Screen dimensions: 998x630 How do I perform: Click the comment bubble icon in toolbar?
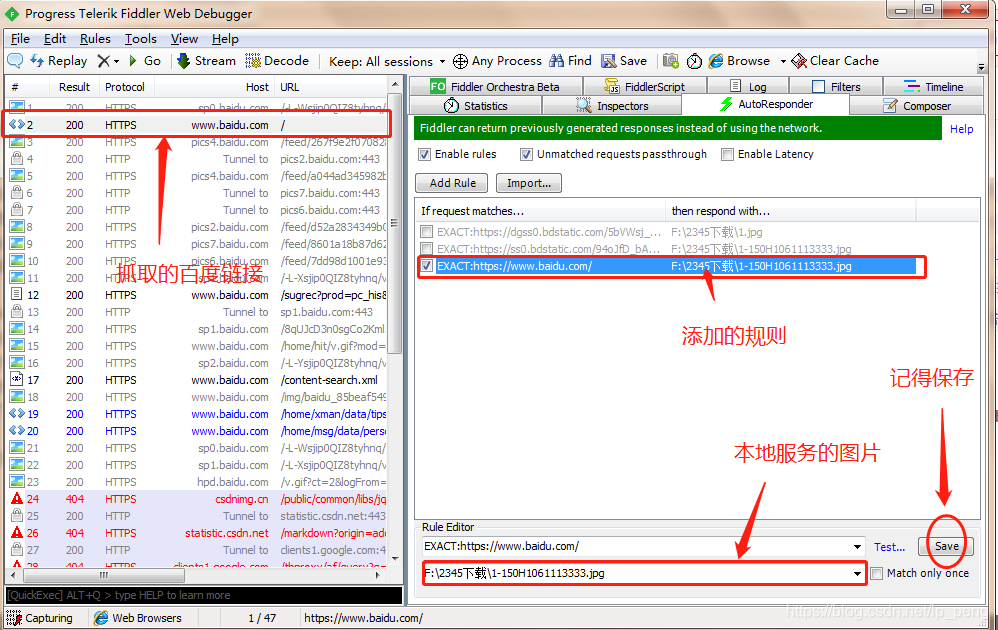(15, 61)
